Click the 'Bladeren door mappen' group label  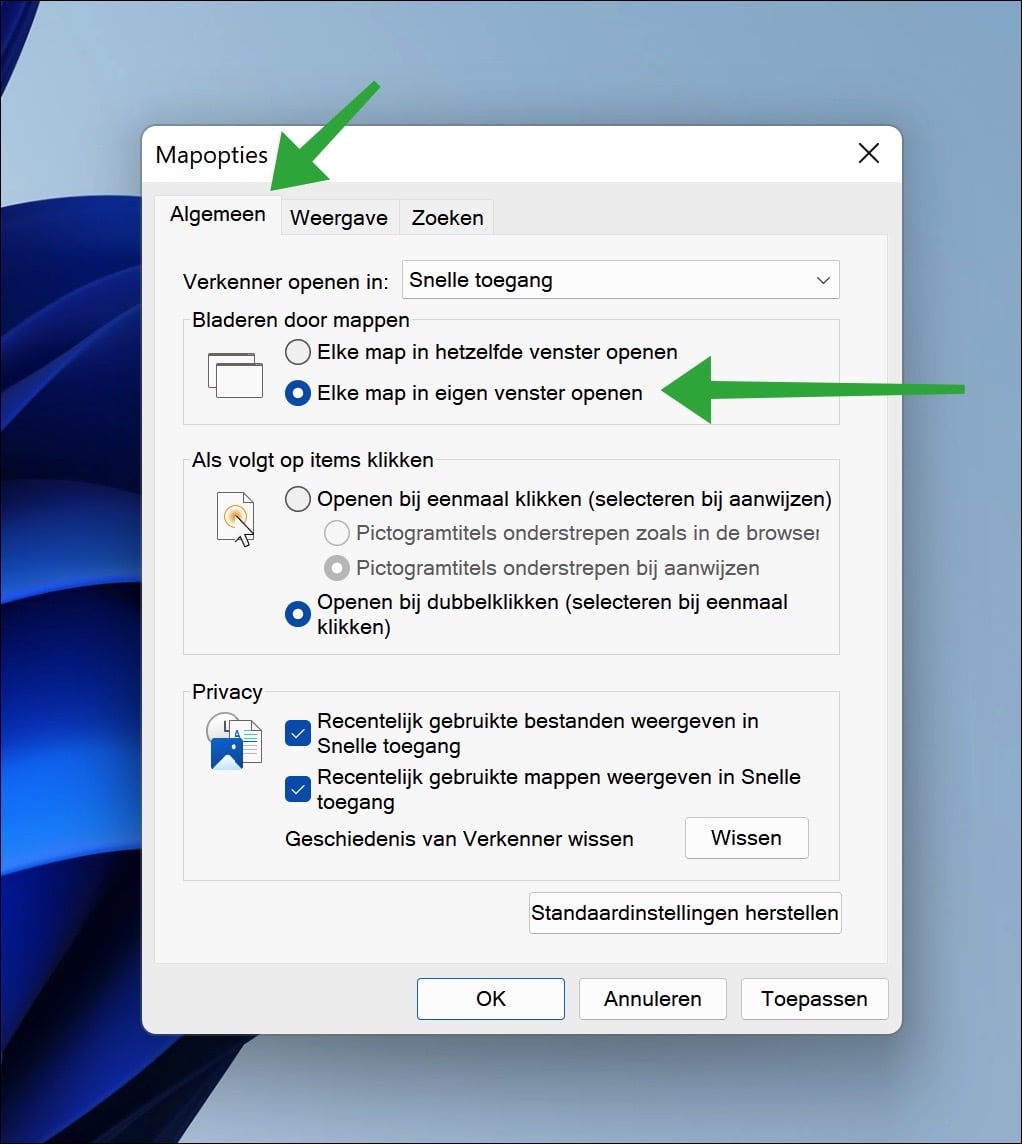(301, 320)
